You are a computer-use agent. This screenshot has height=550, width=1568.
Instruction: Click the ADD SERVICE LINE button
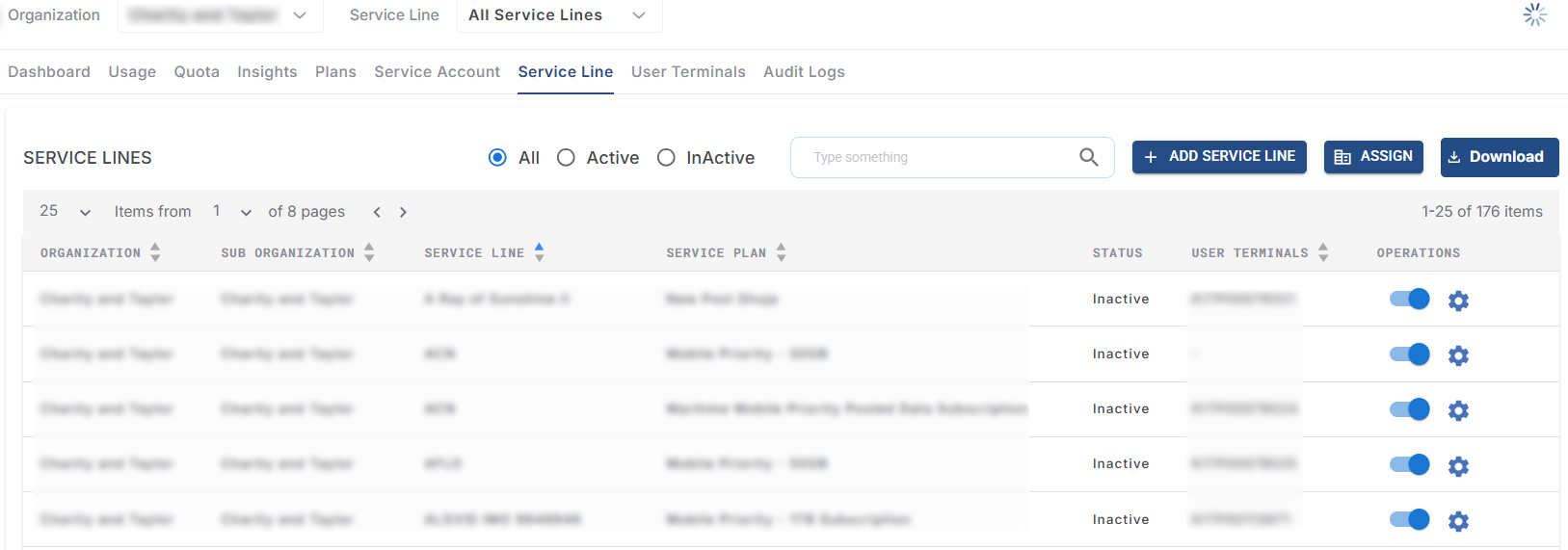click(1219, 157)
